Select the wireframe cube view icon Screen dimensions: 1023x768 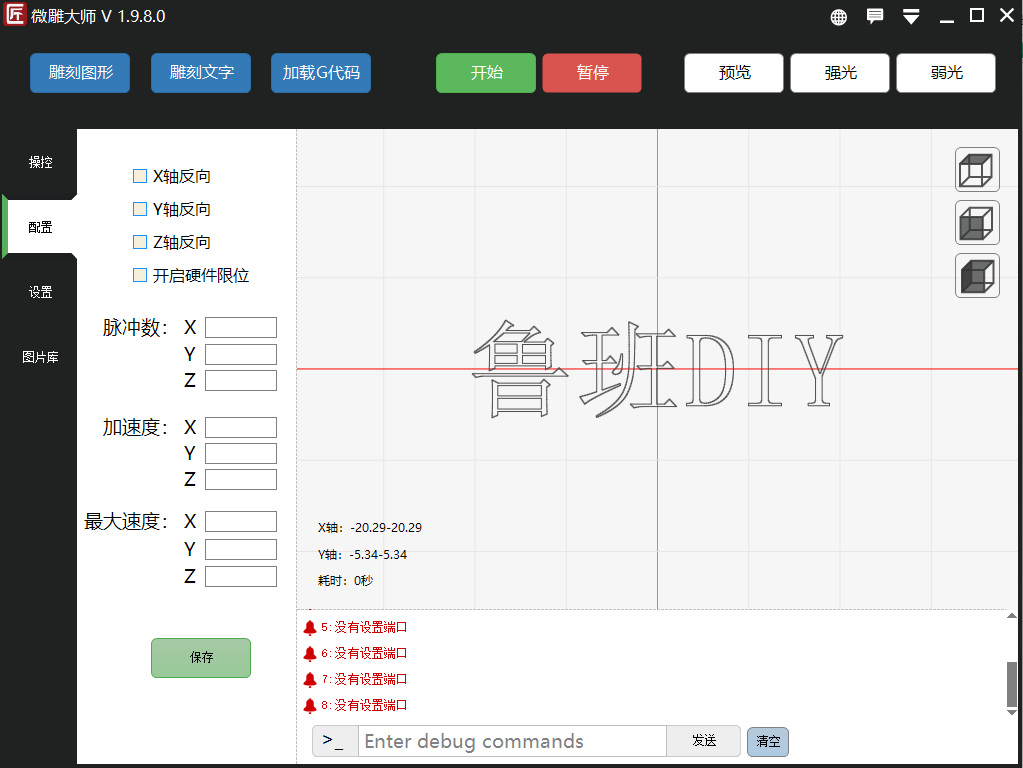click(x=977, y=169)
